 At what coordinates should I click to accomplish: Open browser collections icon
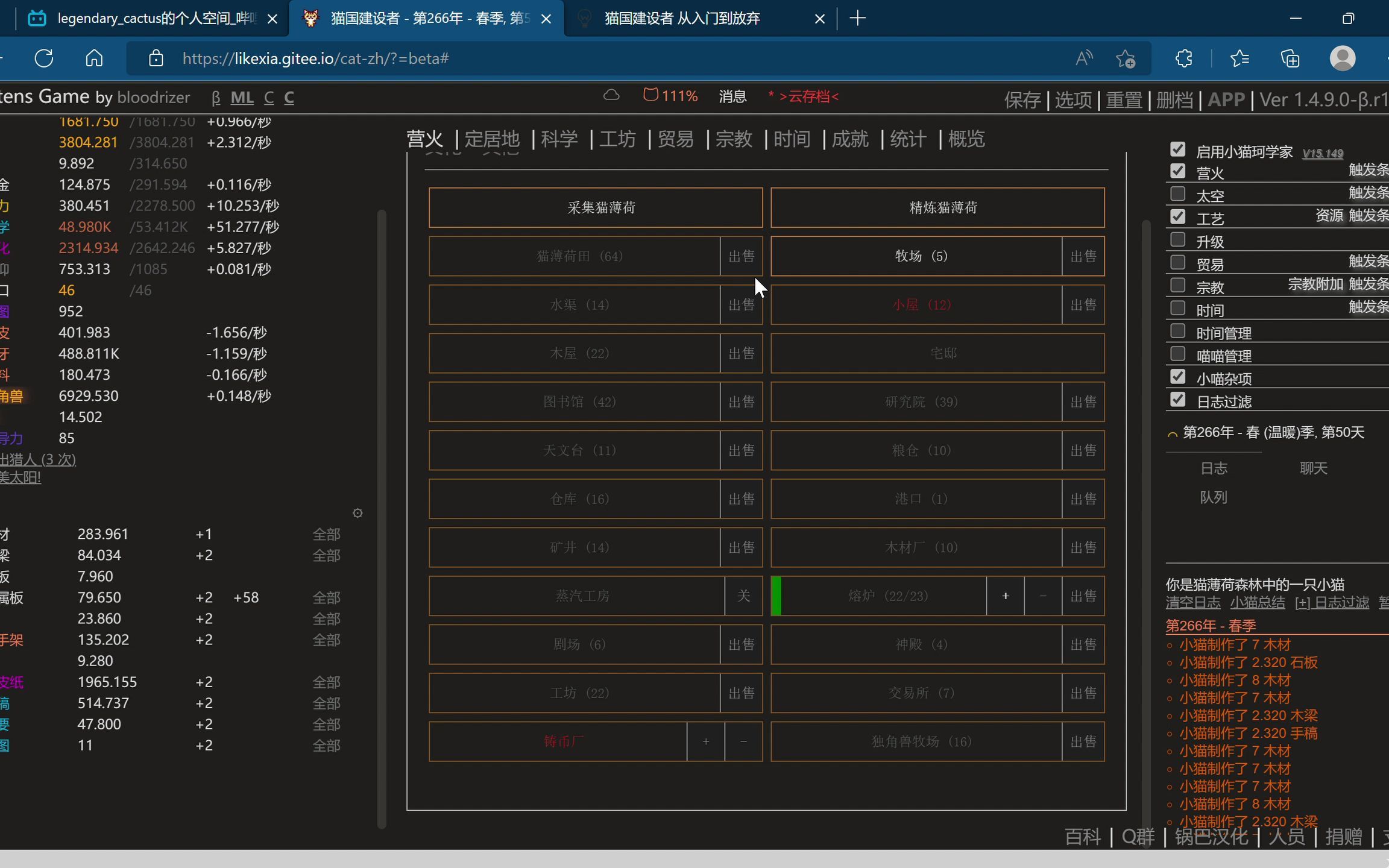(1290, 58)
